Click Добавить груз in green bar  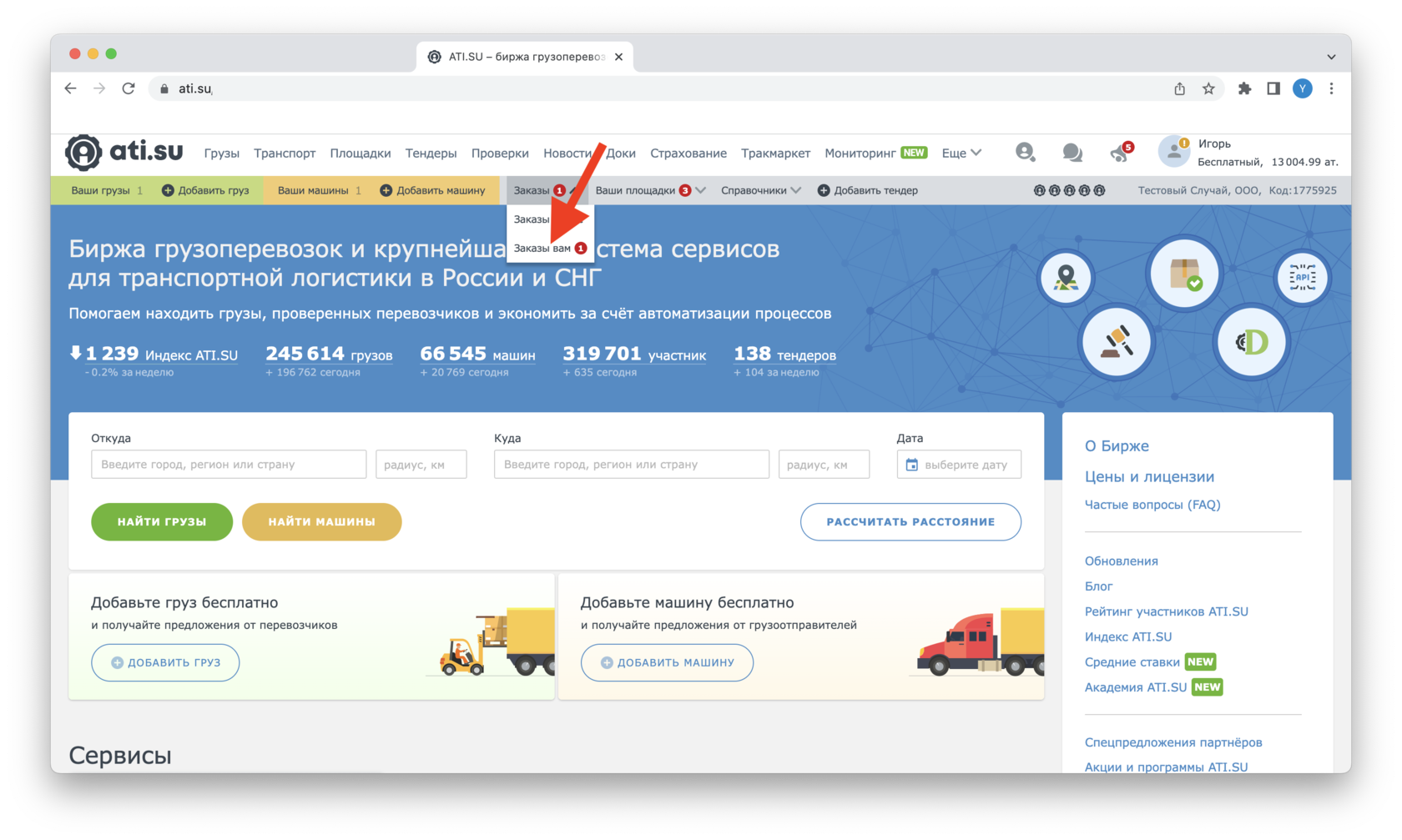point(205,190)
